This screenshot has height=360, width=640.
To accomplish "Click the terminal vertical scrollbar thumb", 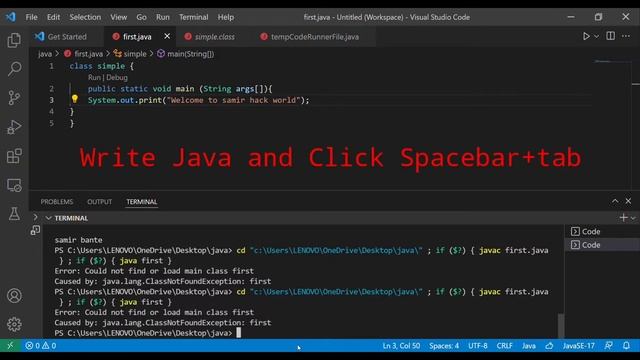I will [561, 326].
